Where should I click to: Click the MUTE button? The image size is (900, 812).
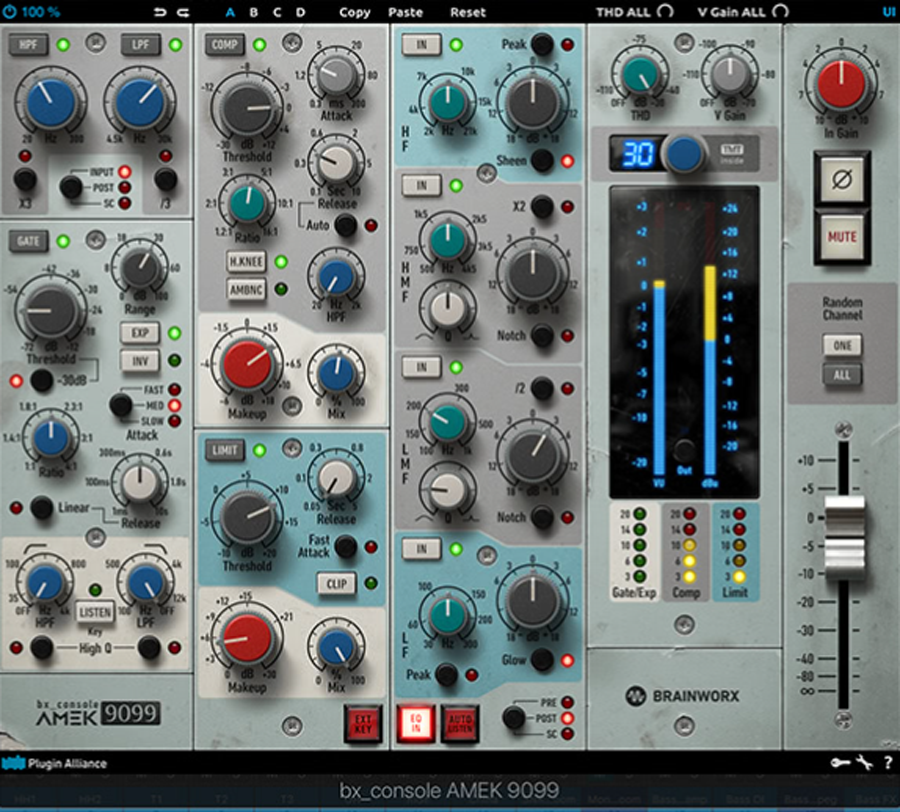[x=841, y=237]
